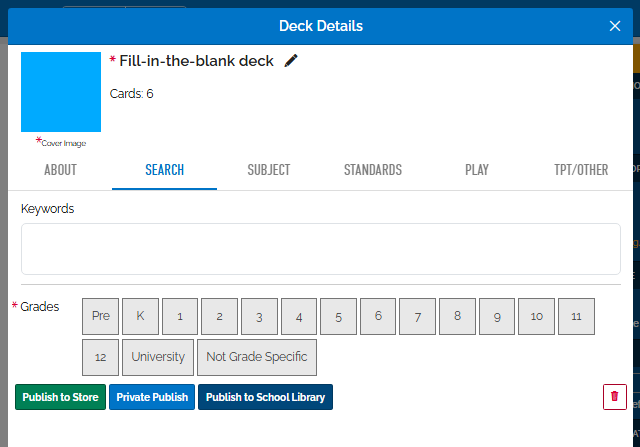
Task: Select grade 3
Action: 259,316
